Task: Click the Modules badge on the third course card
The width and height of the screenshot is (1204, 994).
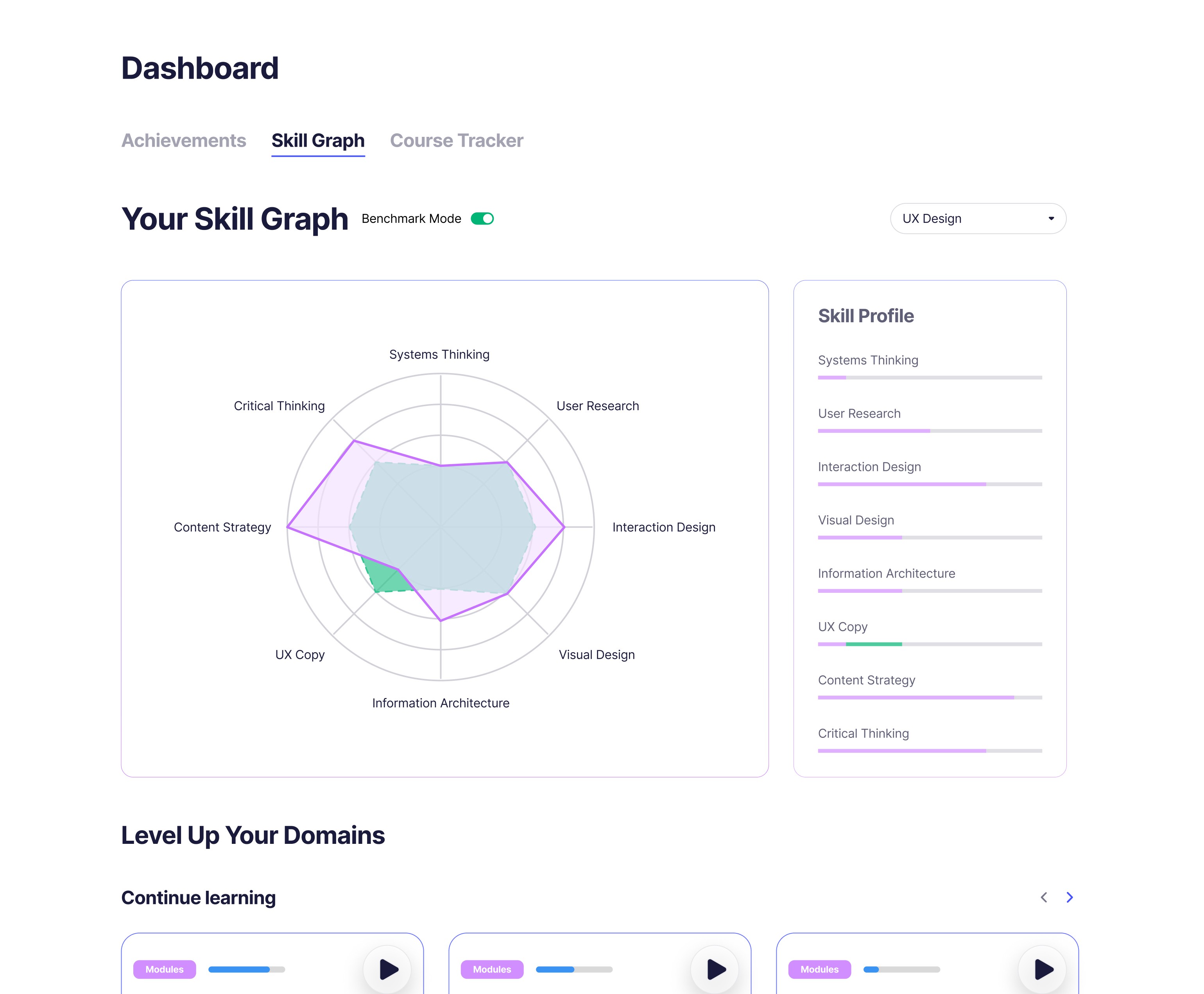Action: click(x=819, y=969)
